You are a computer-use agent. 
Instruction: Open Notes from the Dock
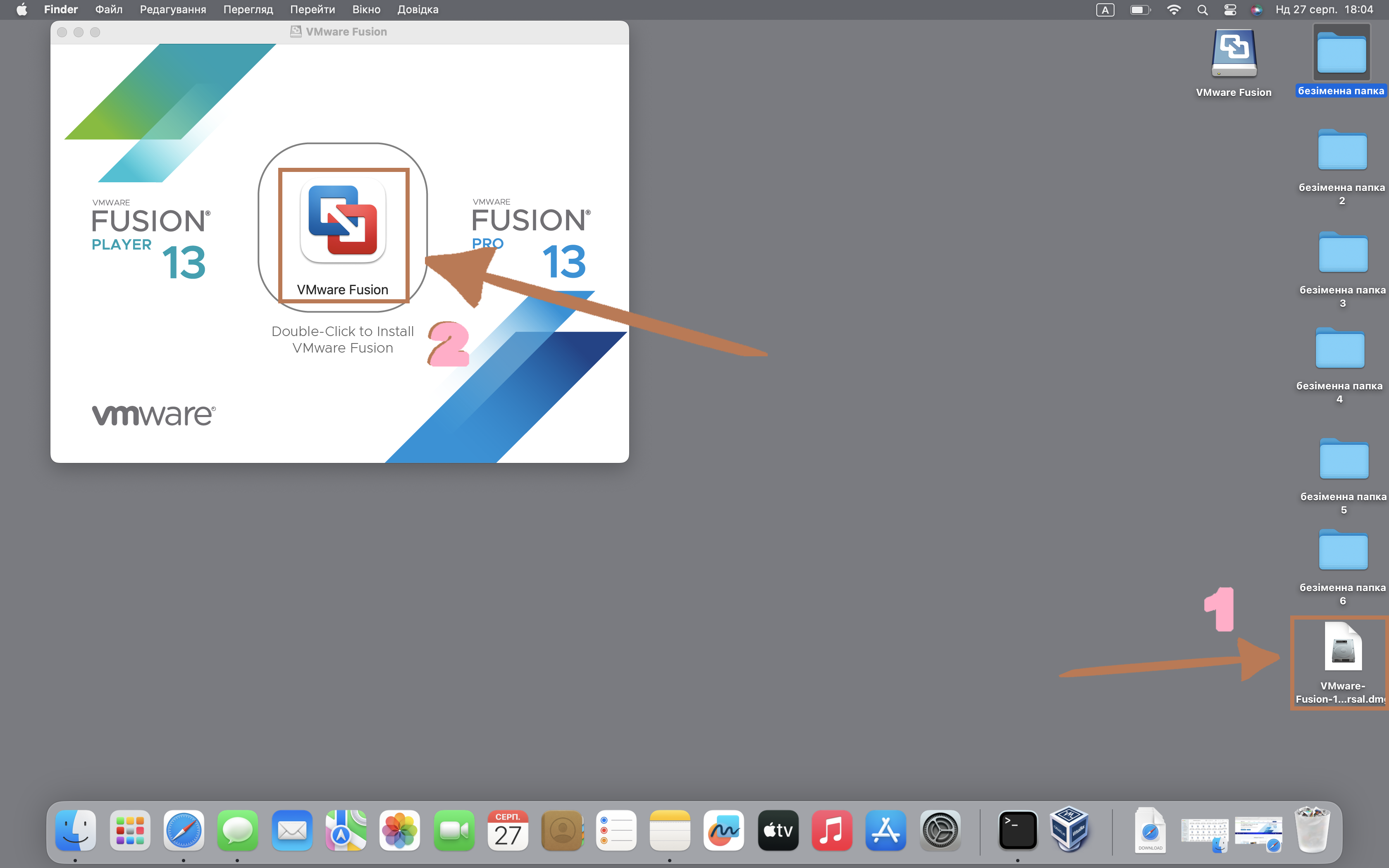670,830
